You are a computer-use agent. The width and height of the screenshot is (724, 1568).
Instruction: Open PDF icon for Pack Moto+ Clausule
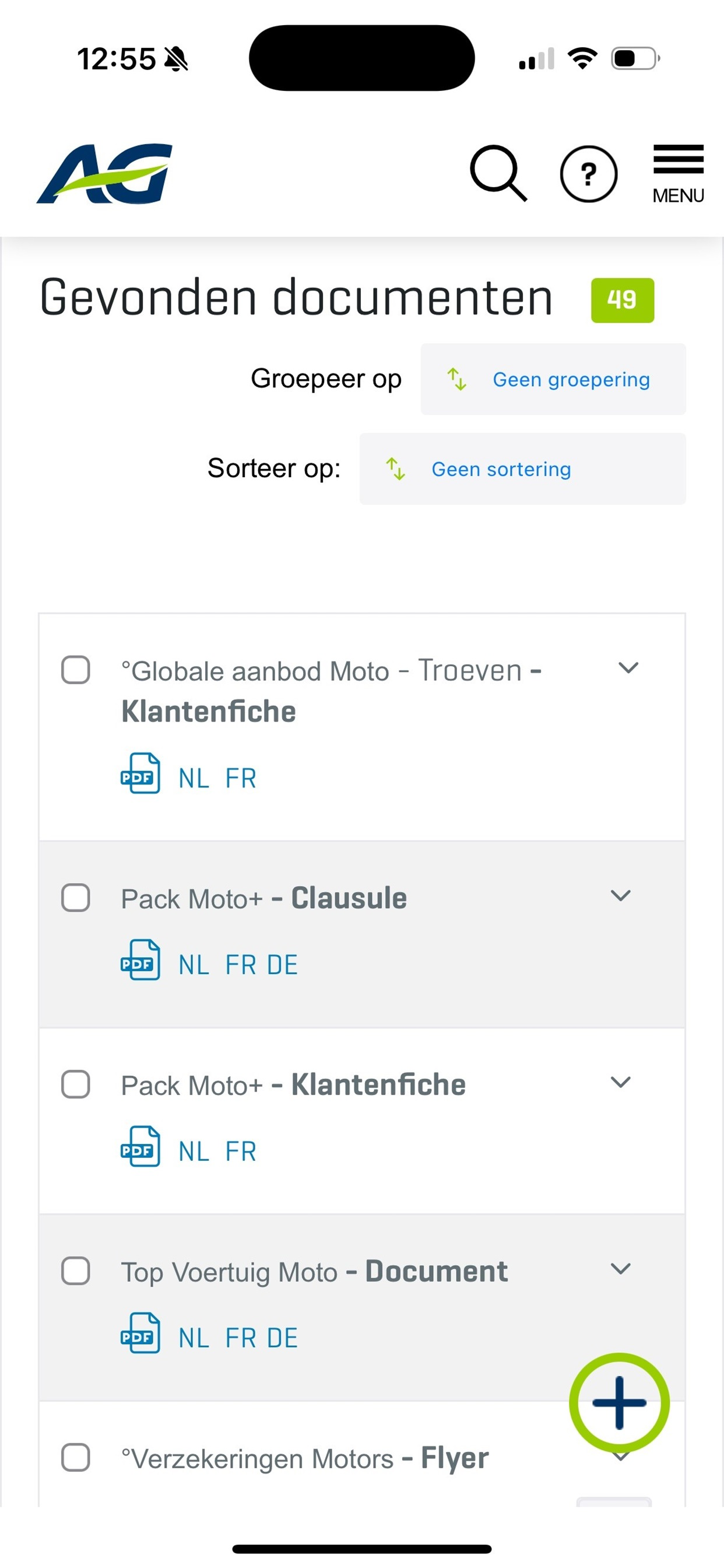tap(140, 960)
